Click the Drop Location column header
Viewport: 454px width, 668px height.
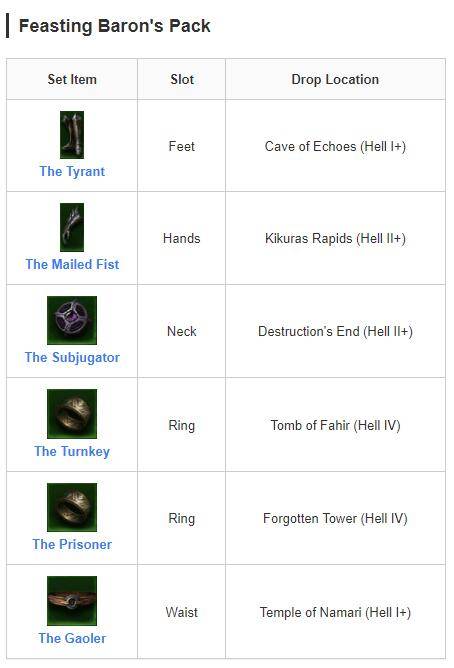pyautogui.click(x=335, y=79)
